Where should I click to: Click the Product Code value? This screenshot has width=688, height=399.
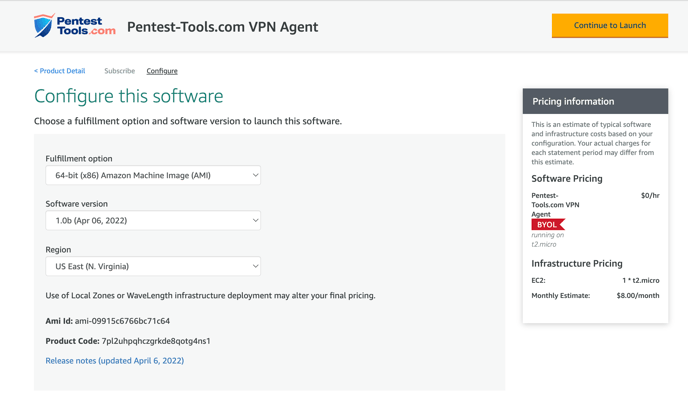[156, 341]
